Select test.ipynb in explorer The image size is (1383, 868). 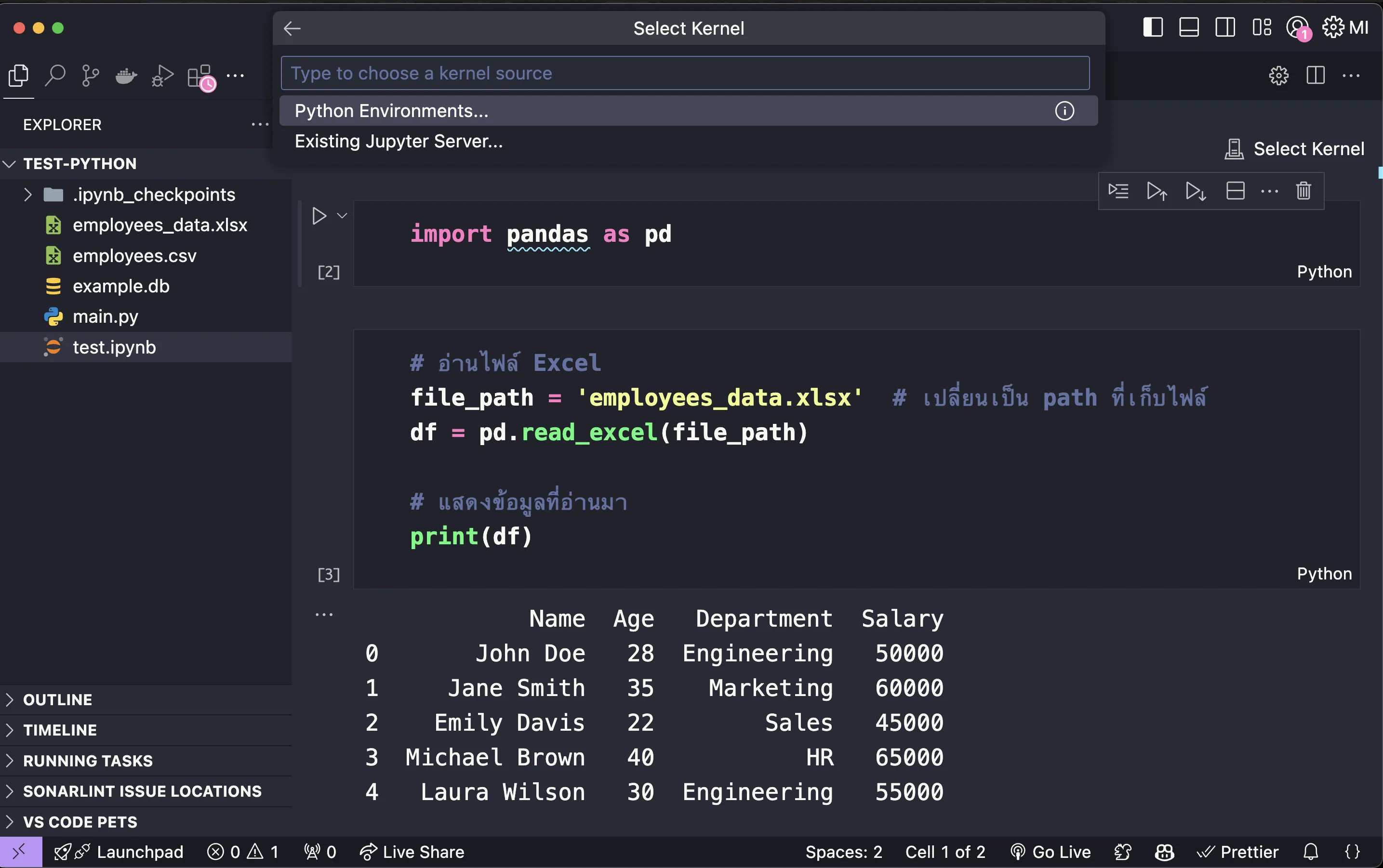pyautogui.click(x=146, y=347)
